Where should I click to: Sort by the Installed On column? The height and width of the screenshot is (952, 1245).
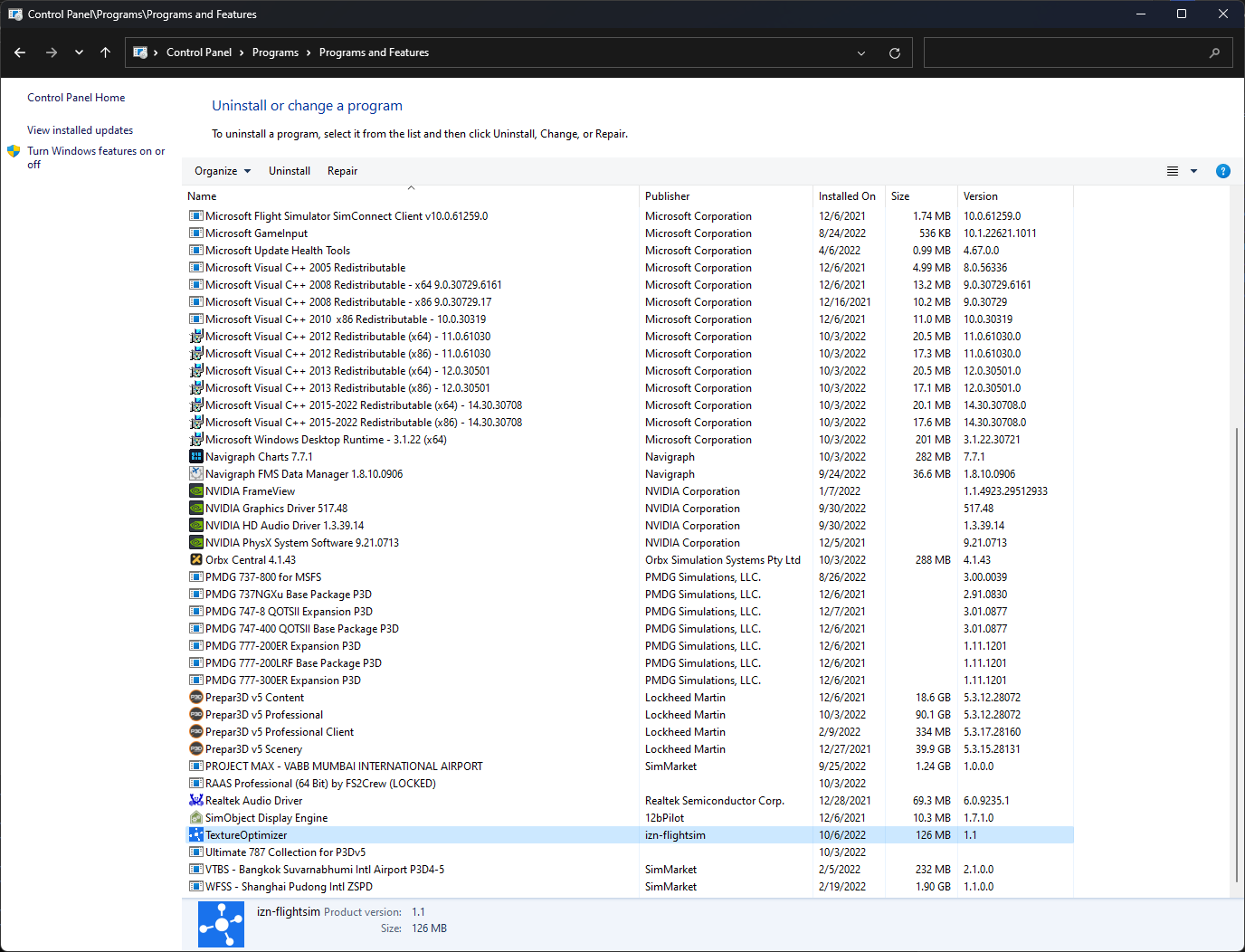click(849, 196)
